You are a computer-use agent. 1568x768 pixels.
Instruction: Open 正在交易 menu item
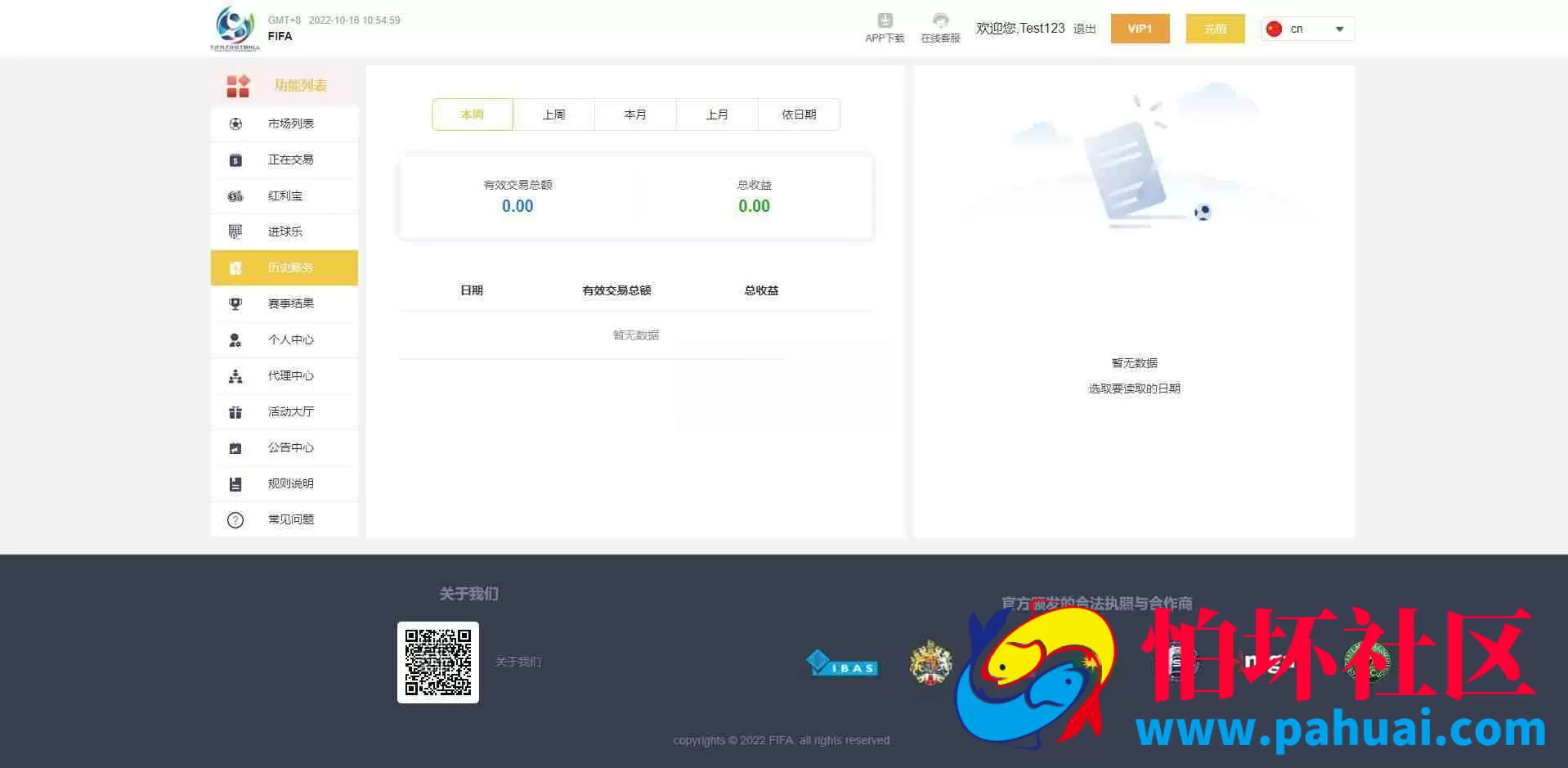coord(284,159)
